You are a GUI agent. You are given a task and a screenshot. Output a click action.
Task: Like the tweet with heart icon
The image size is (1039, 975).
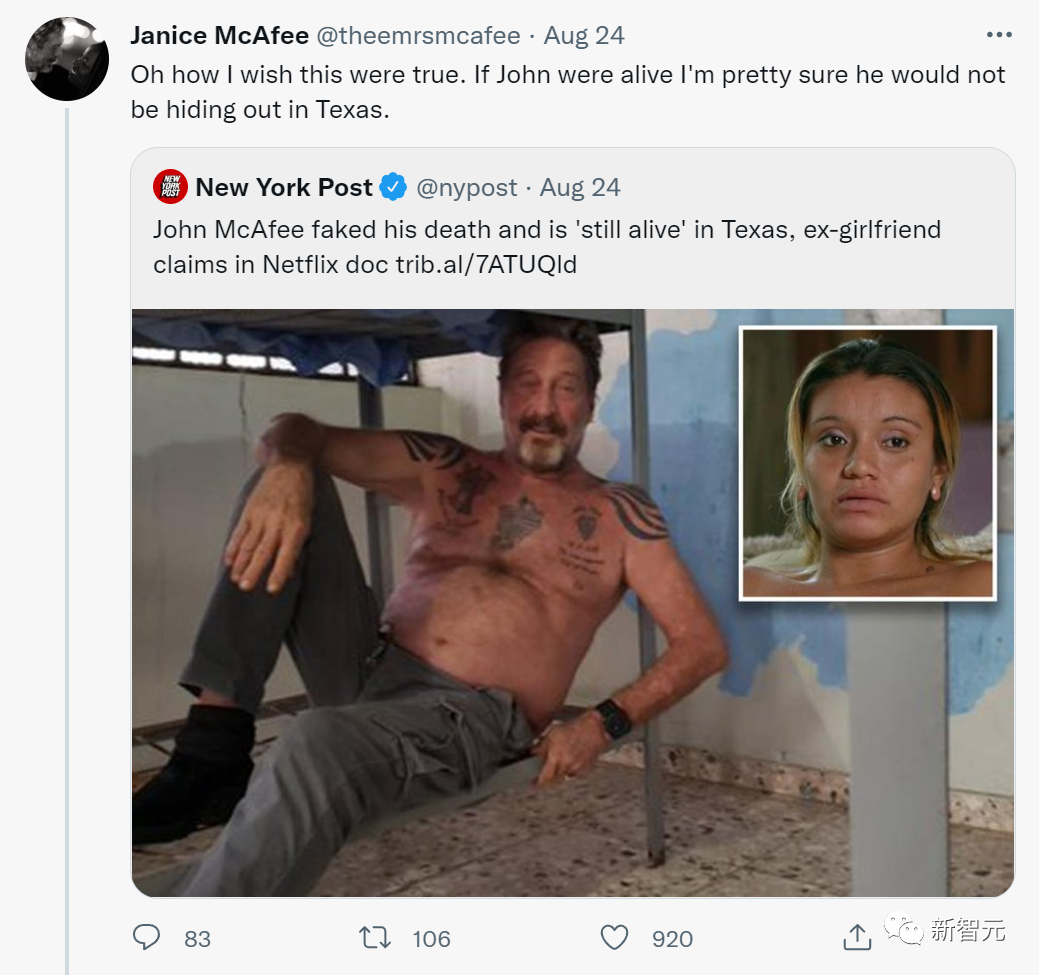pos(614,937)
